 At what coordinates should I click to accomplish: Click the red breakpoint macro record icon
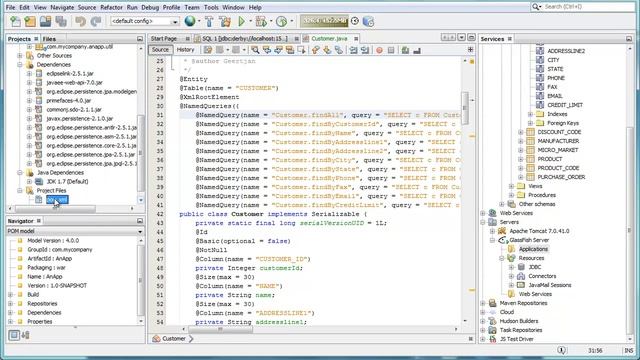(x=379, y=50)
